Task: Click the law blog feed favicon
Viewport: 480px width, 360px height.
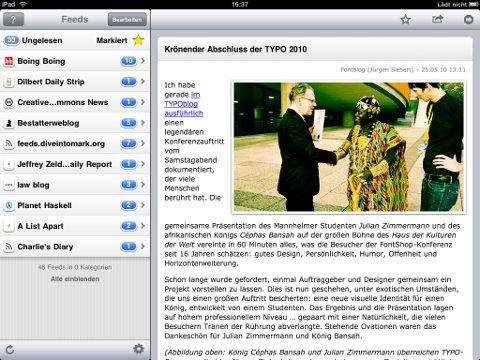Action: click(x=9, y=185)
